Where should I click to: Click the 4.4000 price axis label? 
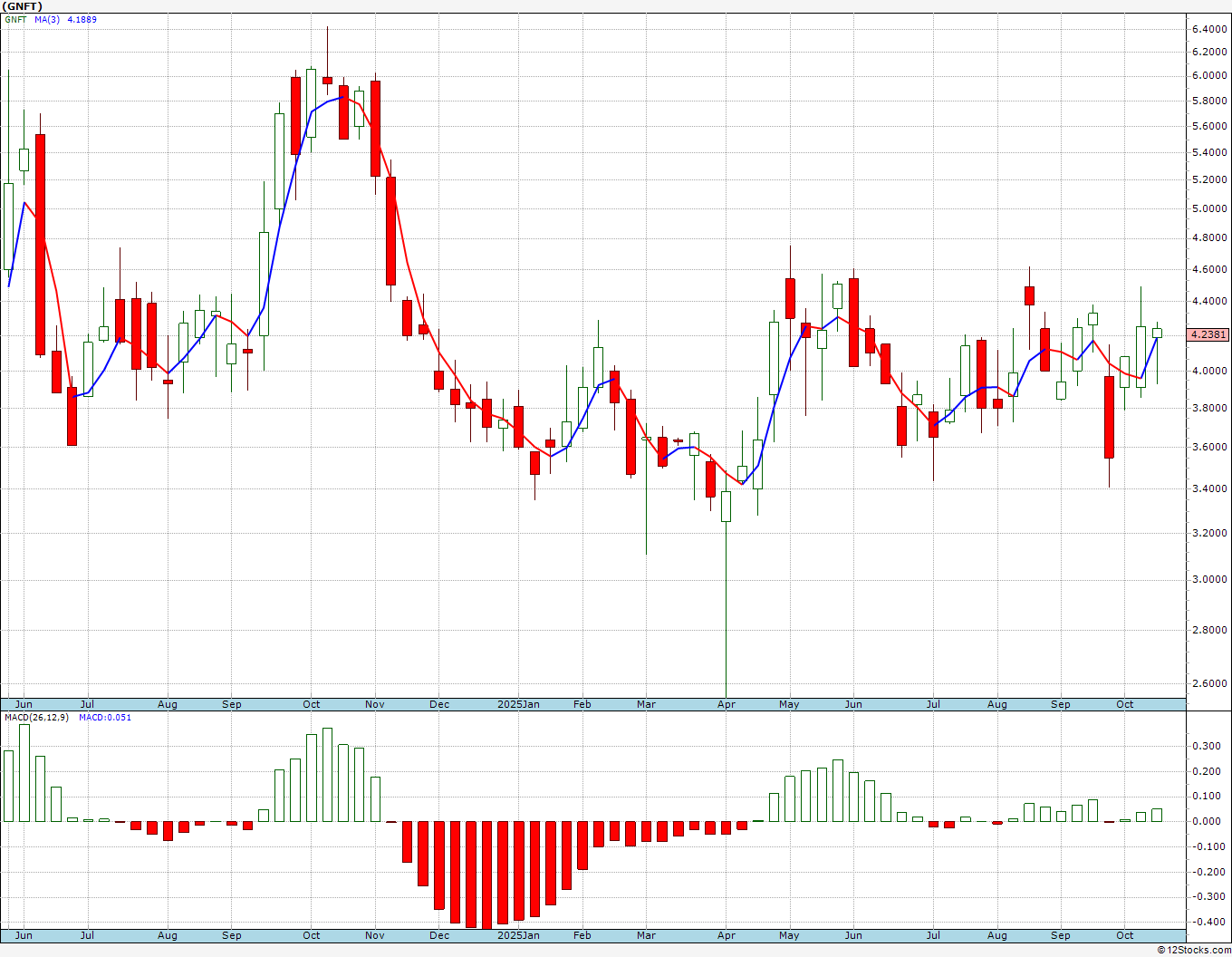tap(1209, 301)
